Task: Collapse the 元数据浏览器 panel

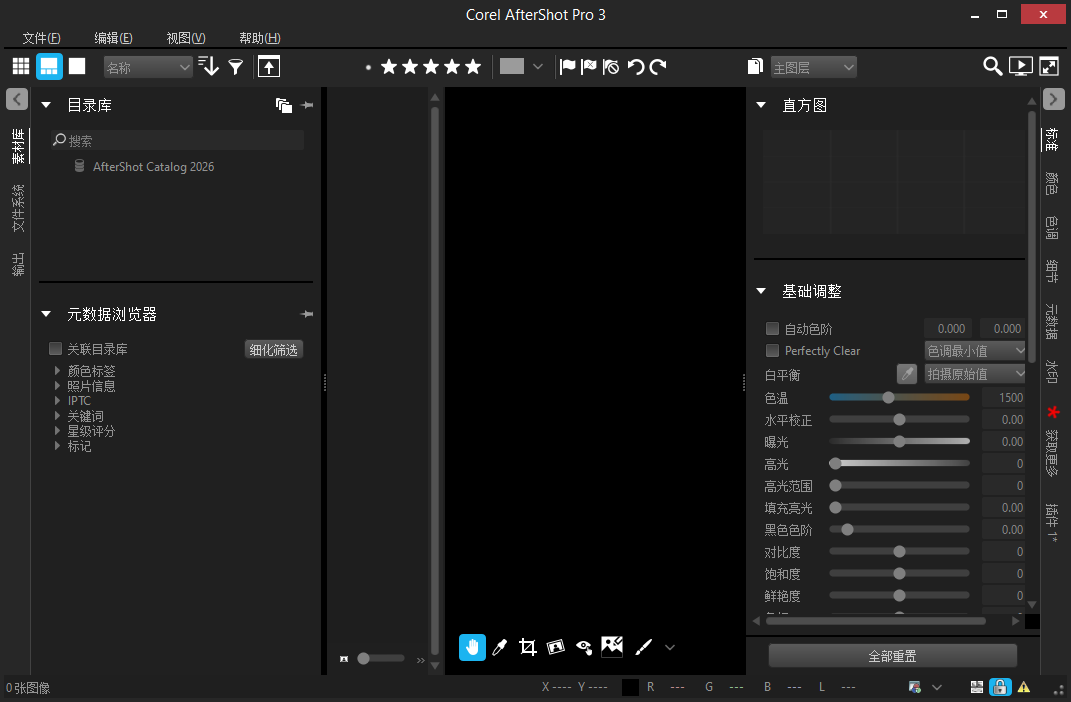Action: coord(46,314)
